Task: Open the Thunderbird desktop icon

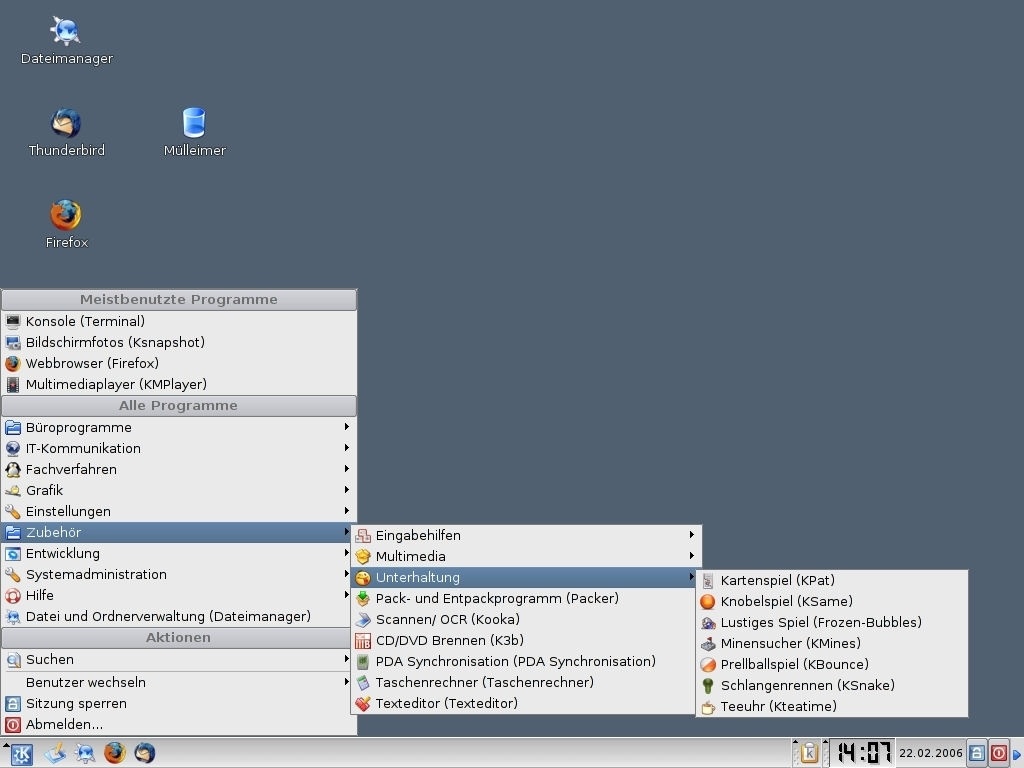Action: pos(66,132)
